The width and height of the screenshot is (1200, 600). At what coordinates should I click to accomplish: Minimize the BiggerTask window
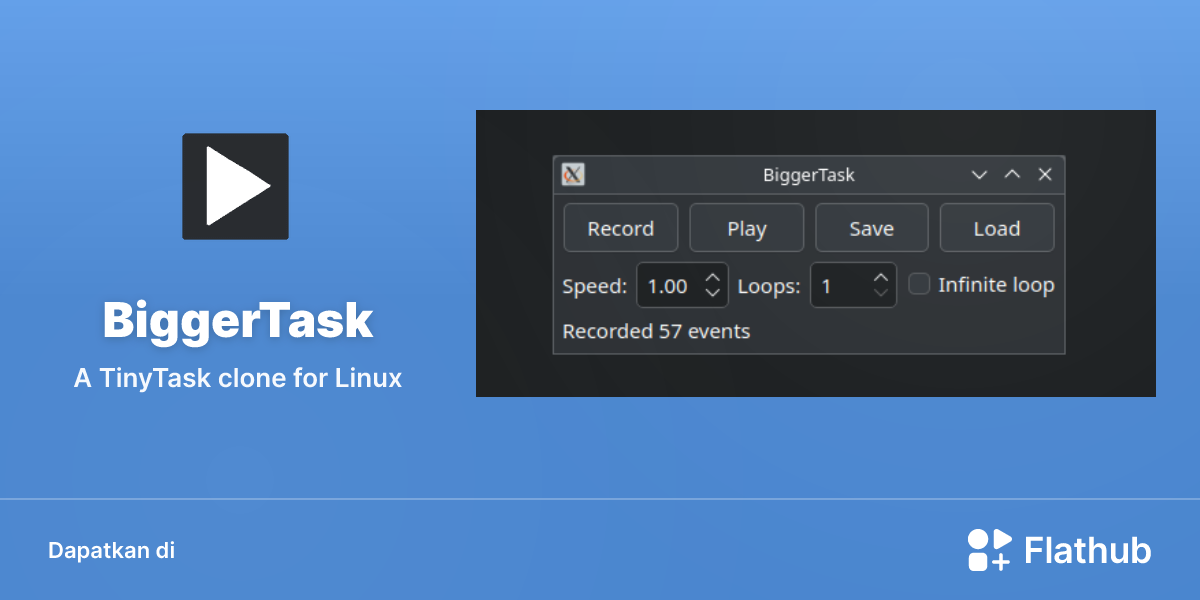pyautogui.click(x=980, y=174)
